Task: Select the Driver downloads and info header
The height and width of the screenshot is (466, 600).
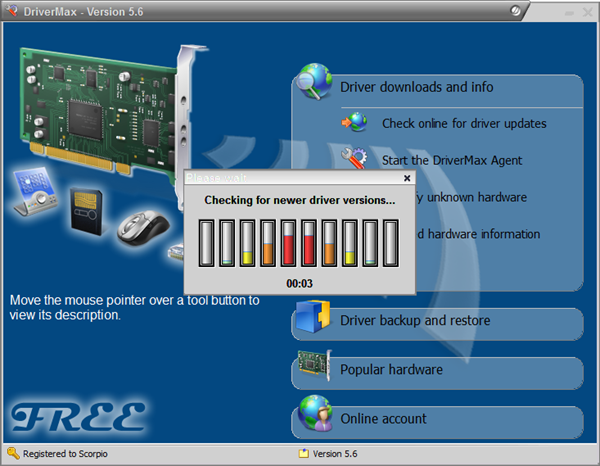Action: click(417, 87)
